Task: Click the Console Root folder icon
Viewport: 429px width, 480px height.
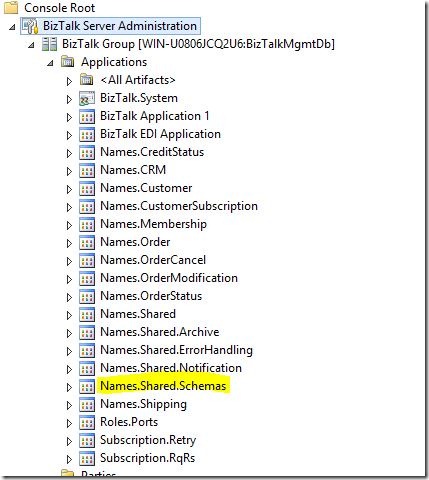Action: click(x=11, y=8)
